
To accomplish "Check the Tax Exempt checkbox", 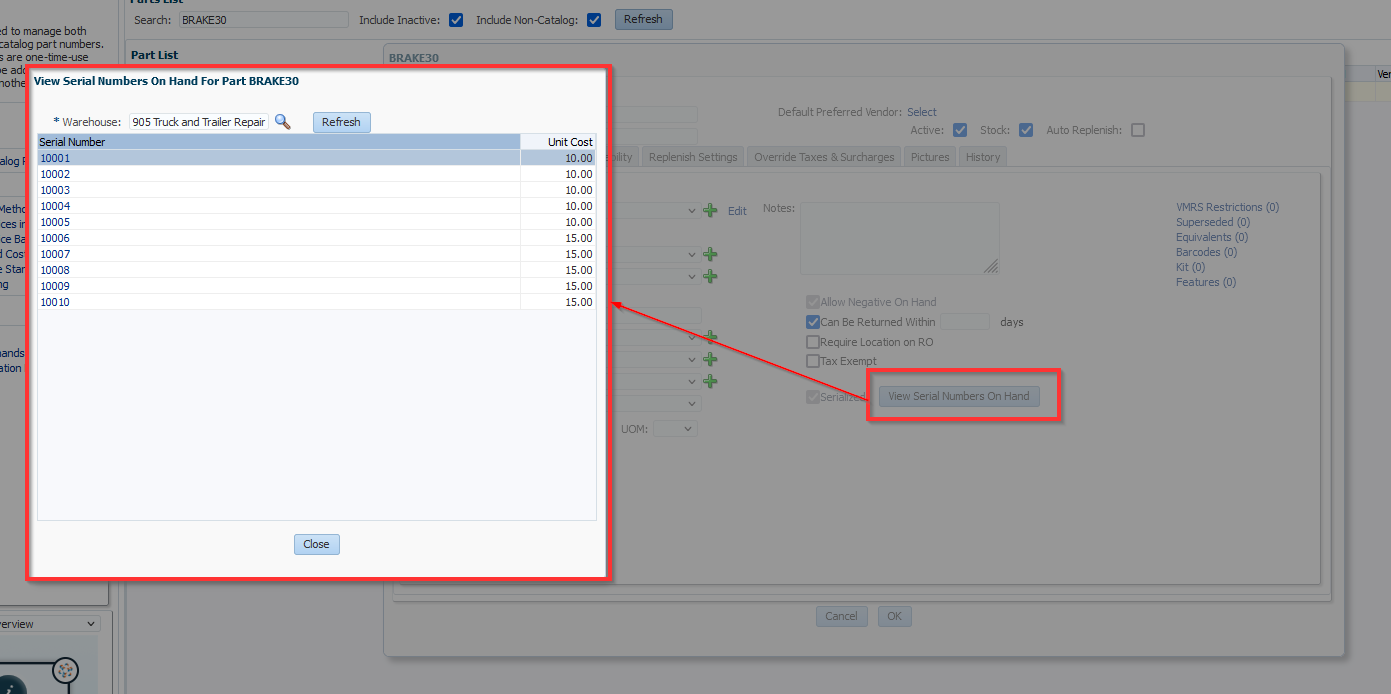I will tap(813, 361).
